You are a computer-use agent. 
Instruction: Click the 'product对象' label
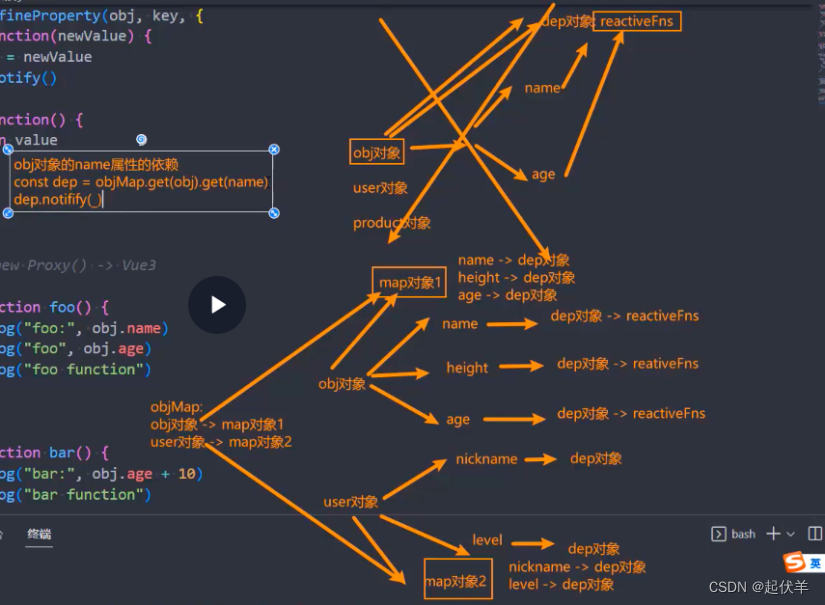coord(391,223)
